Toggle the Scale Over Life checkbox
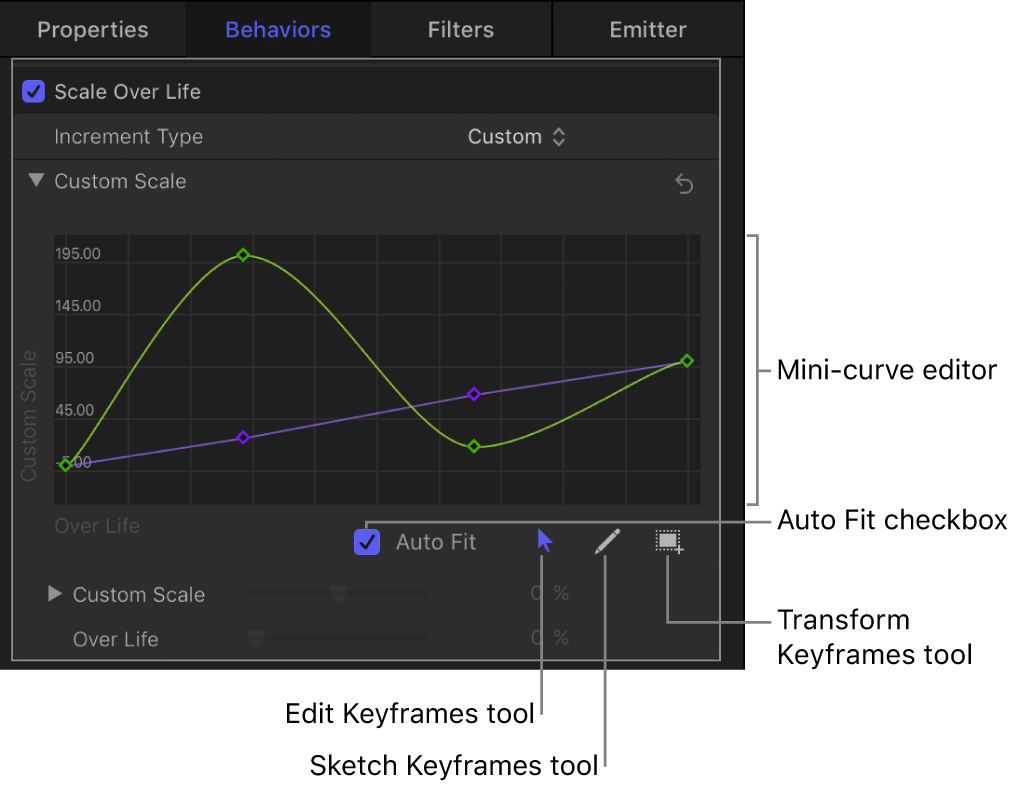Viewport: 1028px width, 794px height. (x=33, y=91)
